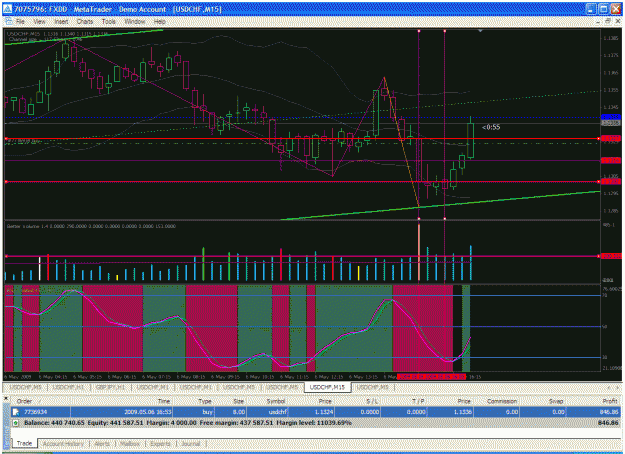Click the open price 1.1324 cell

coord(323,412)
